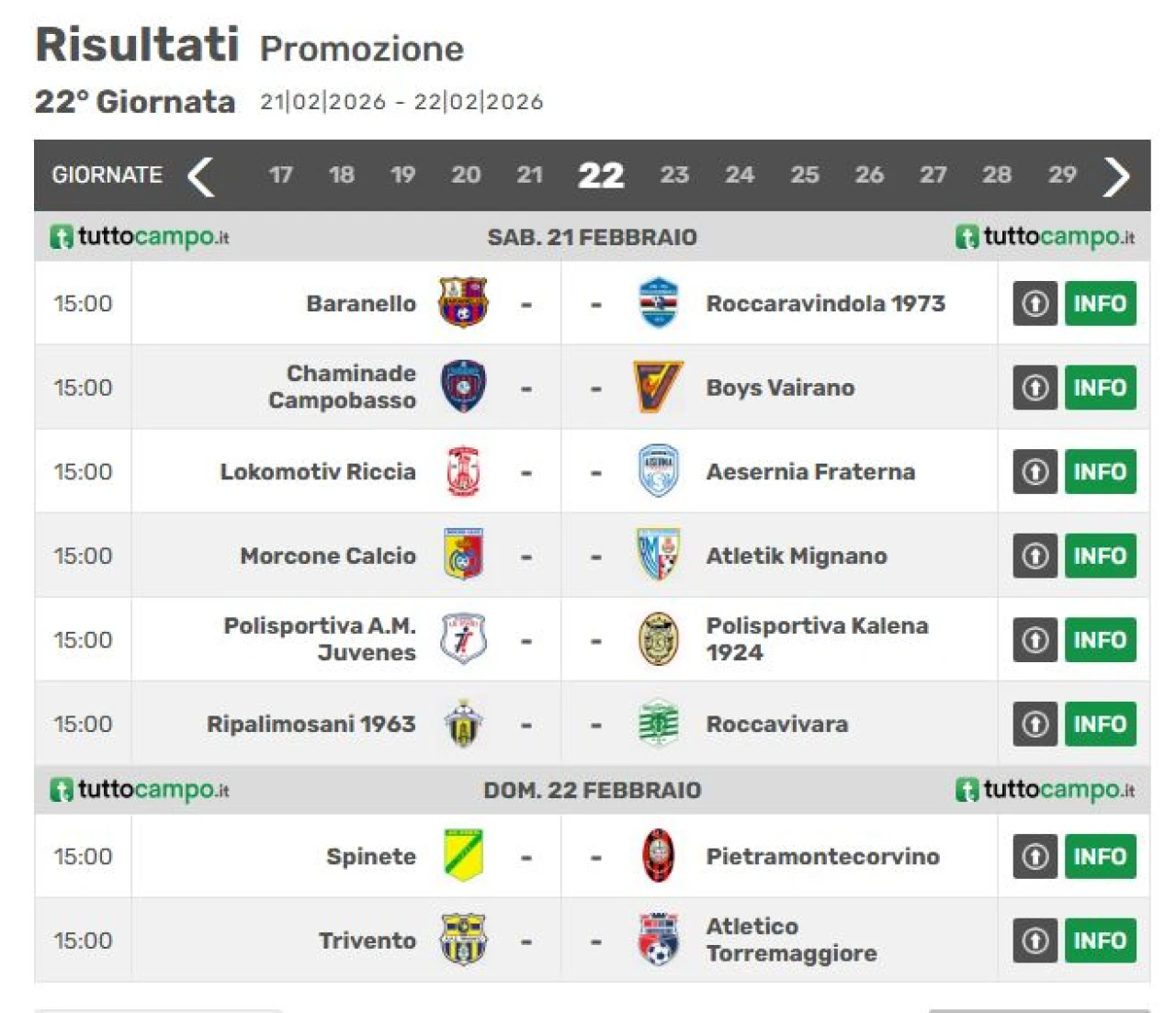The height and width of the screenshot is (1013, 1176).
Task: Click the left tuttocampo.it logo under Giornate
Action: [x=140, y=237]
